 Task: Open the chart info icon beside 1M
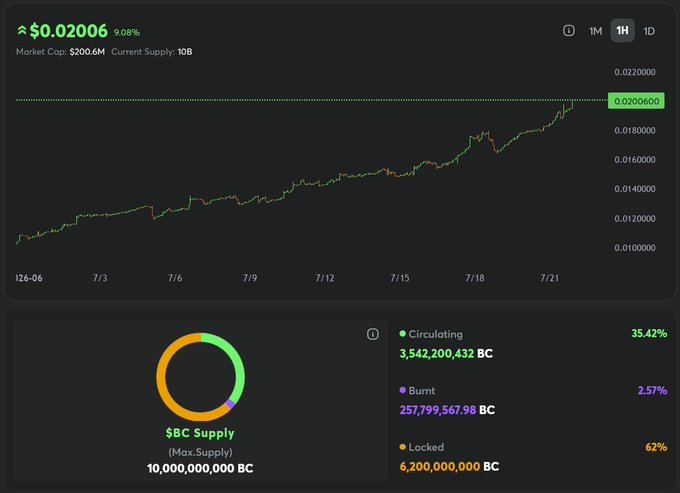pos(569,30)
